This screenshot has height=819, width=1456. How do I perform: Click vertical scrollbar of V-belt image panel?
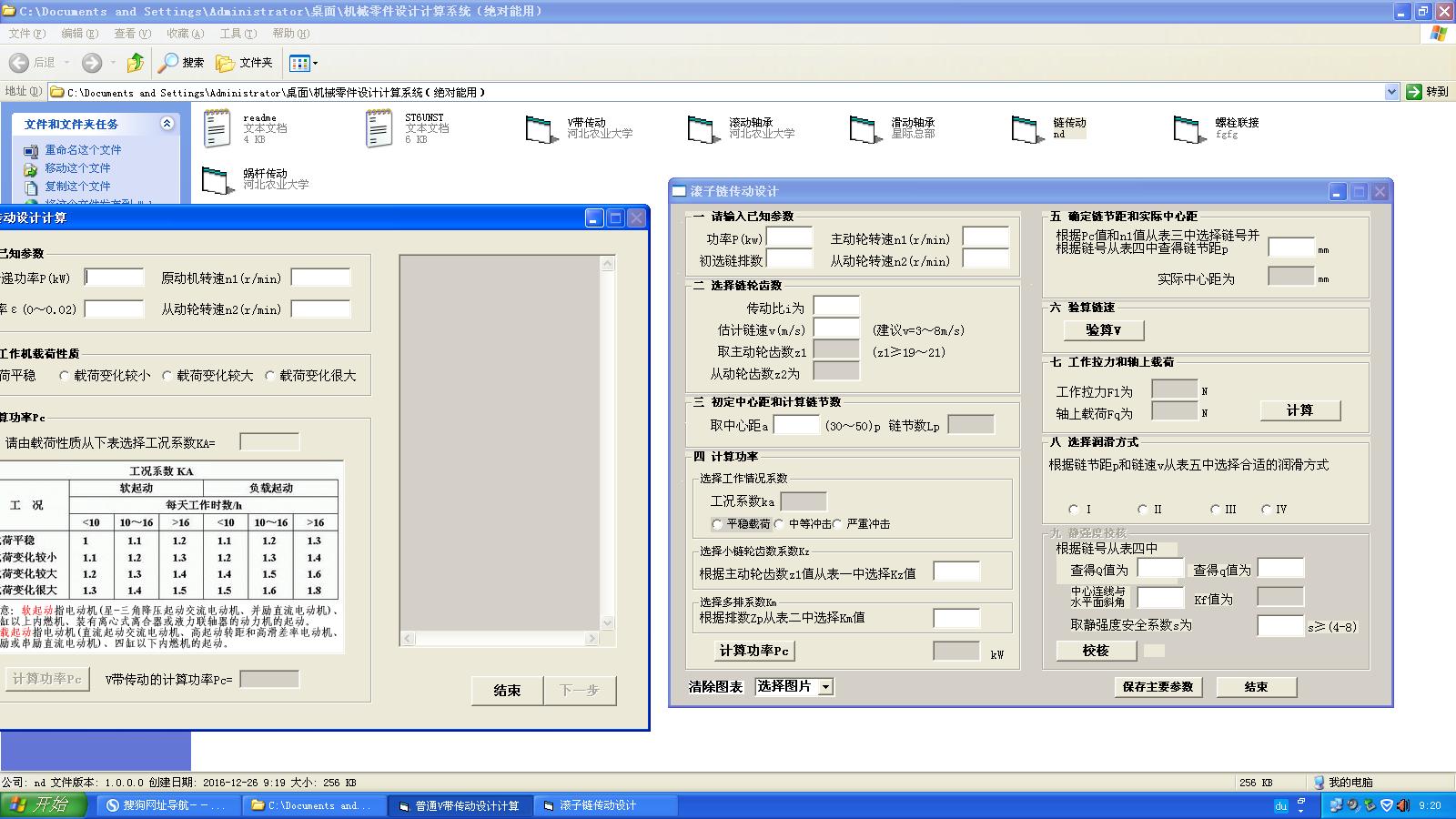608,443
